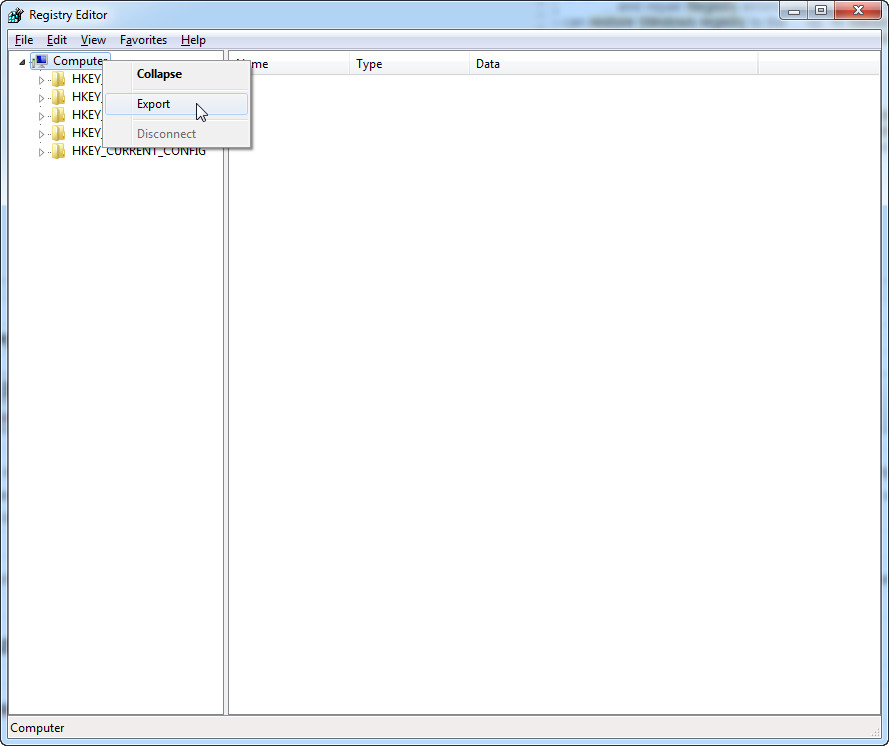Expand the topmost HKEY key arrow
The width and height of the screenshot is (889, 746).
pyautogui.click(x=41, y=80)
